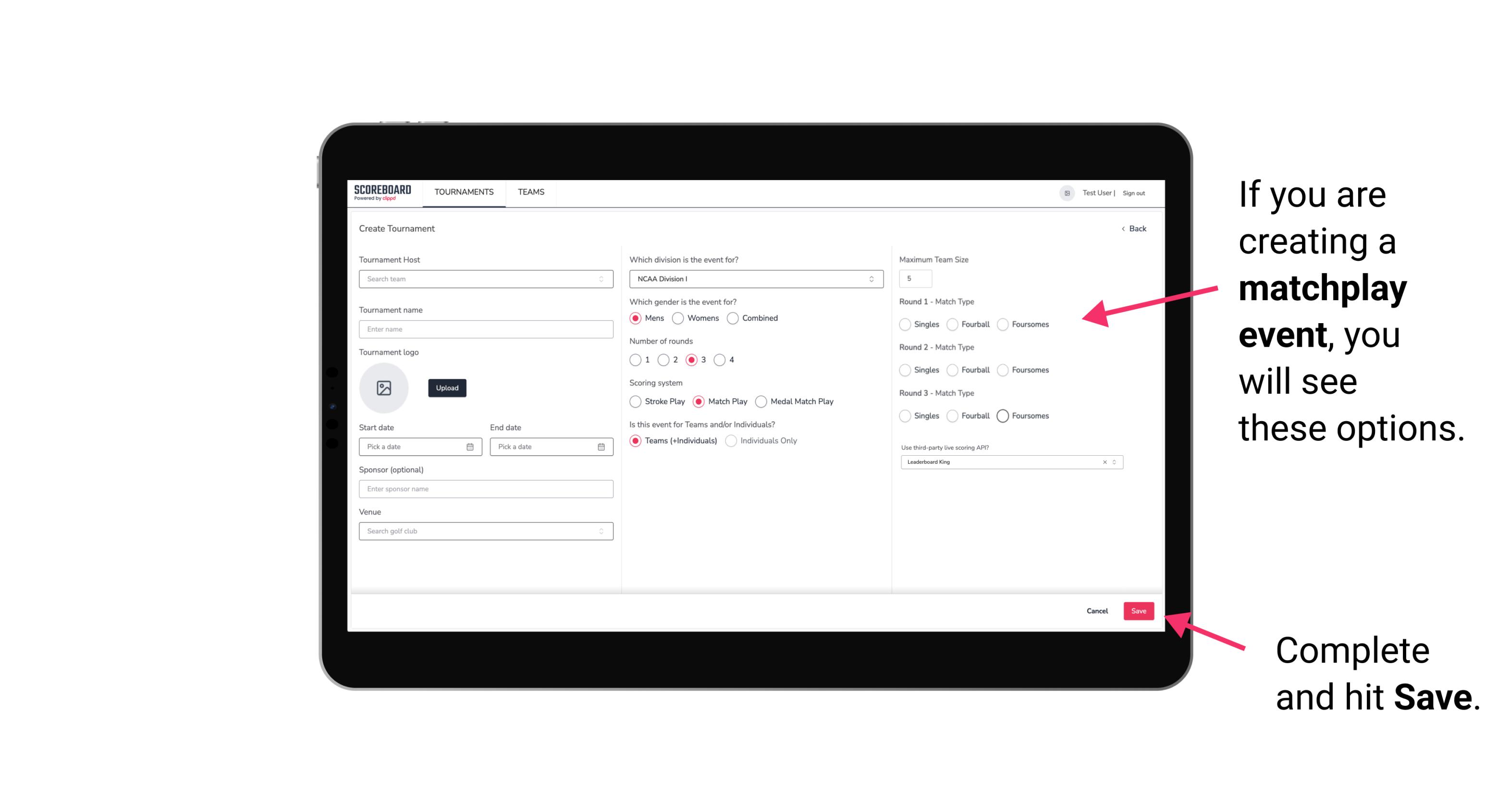Expand the third-party live scoring API dropdown
Image resolution: width=1510 pixels, height=812 pixels.
pyautogui.click(x=1113, y=462)
